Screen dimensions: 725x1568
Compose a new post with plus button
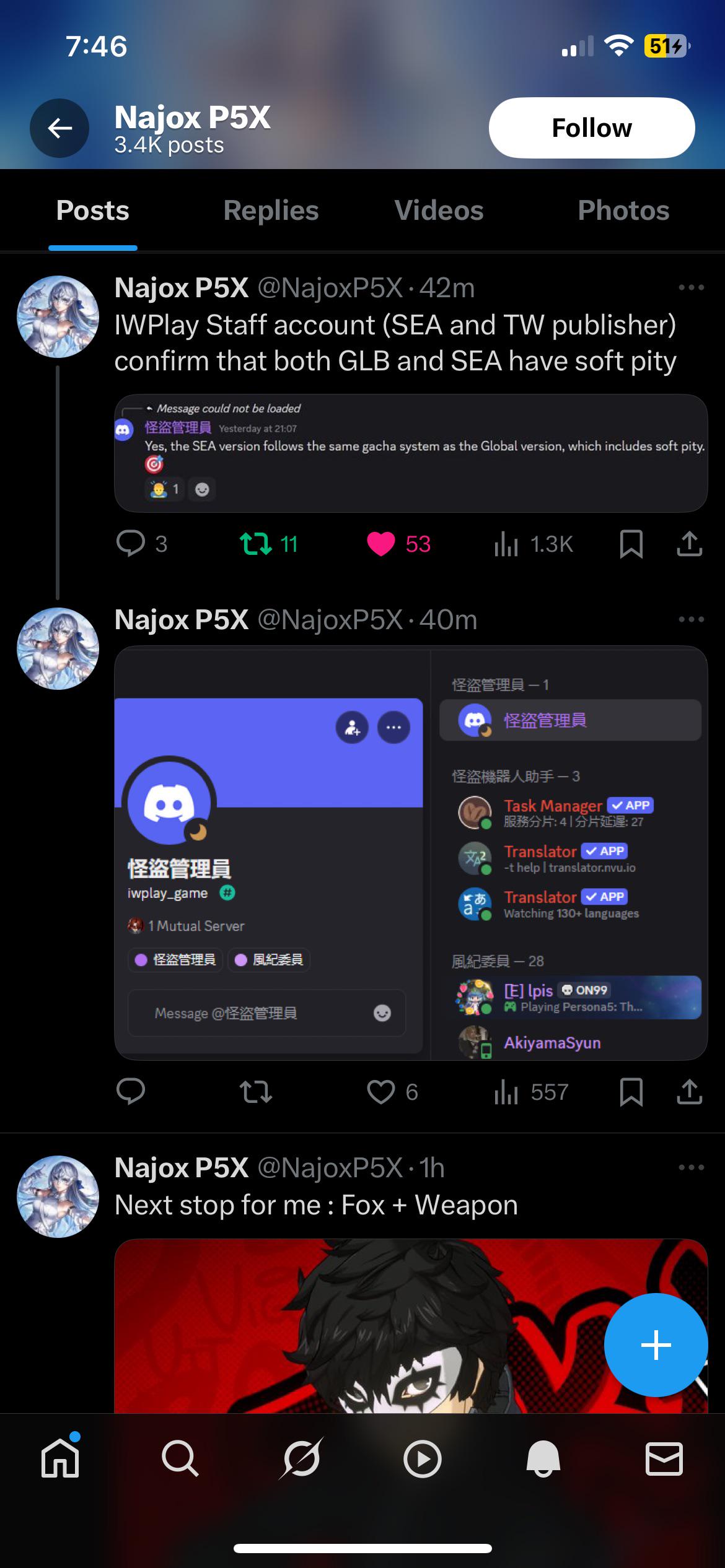[x=656, y=1345]
